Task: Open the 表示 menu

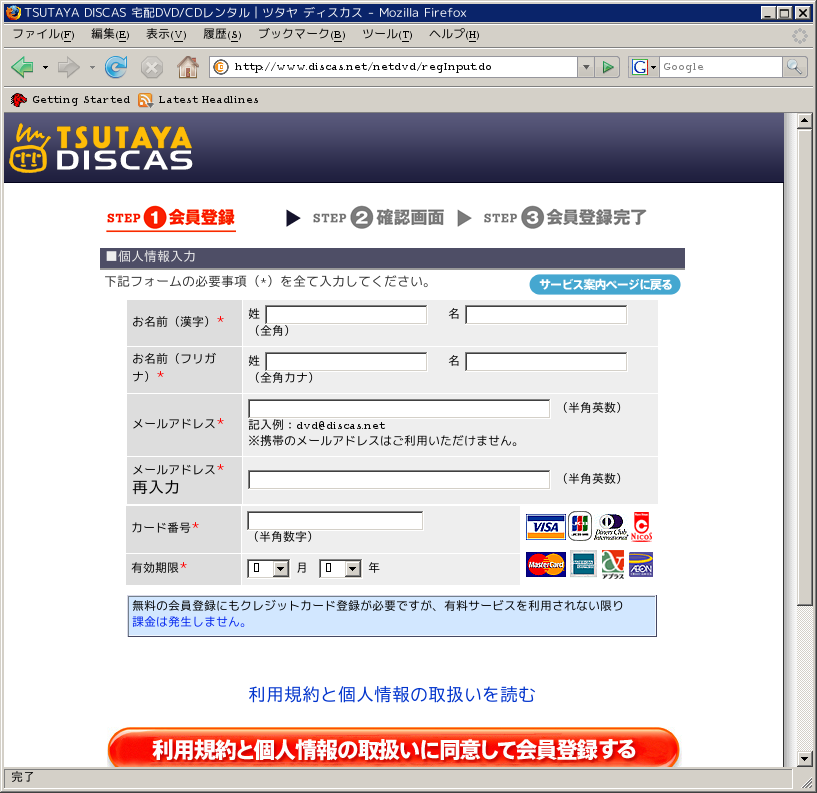Action: coord(166,34)
